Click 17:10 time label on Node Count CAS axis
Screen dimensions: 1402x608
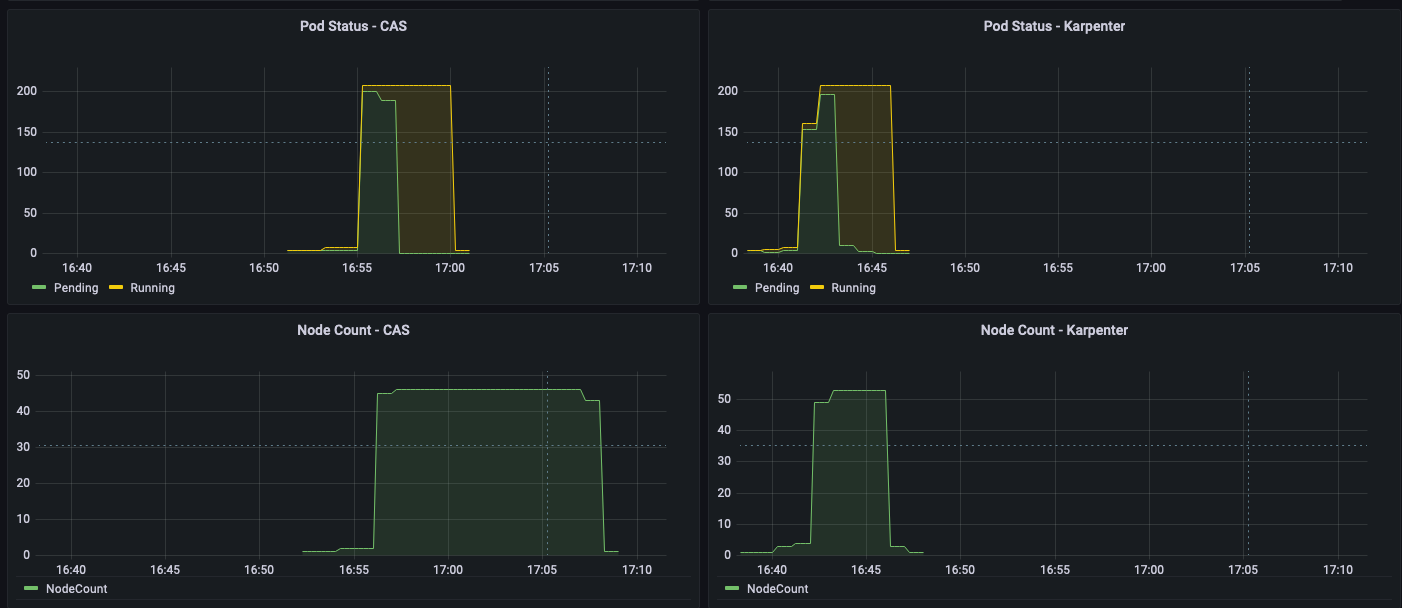coord(637,570)
